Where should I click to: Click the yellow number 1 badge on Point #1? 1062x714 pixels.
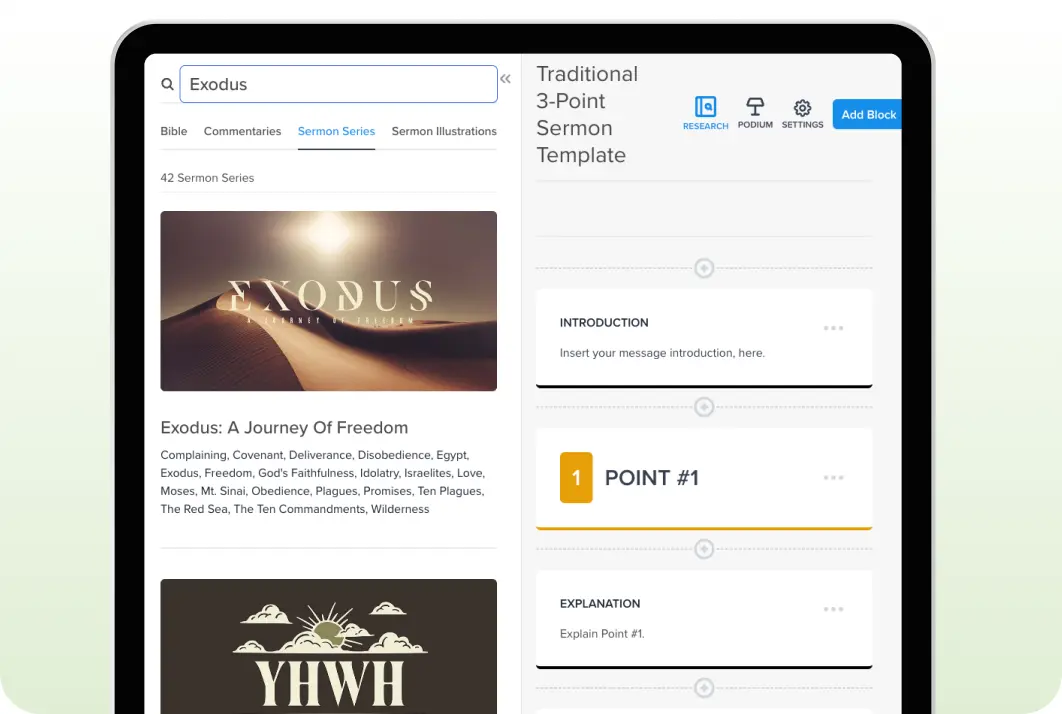(x=575, y=478)
